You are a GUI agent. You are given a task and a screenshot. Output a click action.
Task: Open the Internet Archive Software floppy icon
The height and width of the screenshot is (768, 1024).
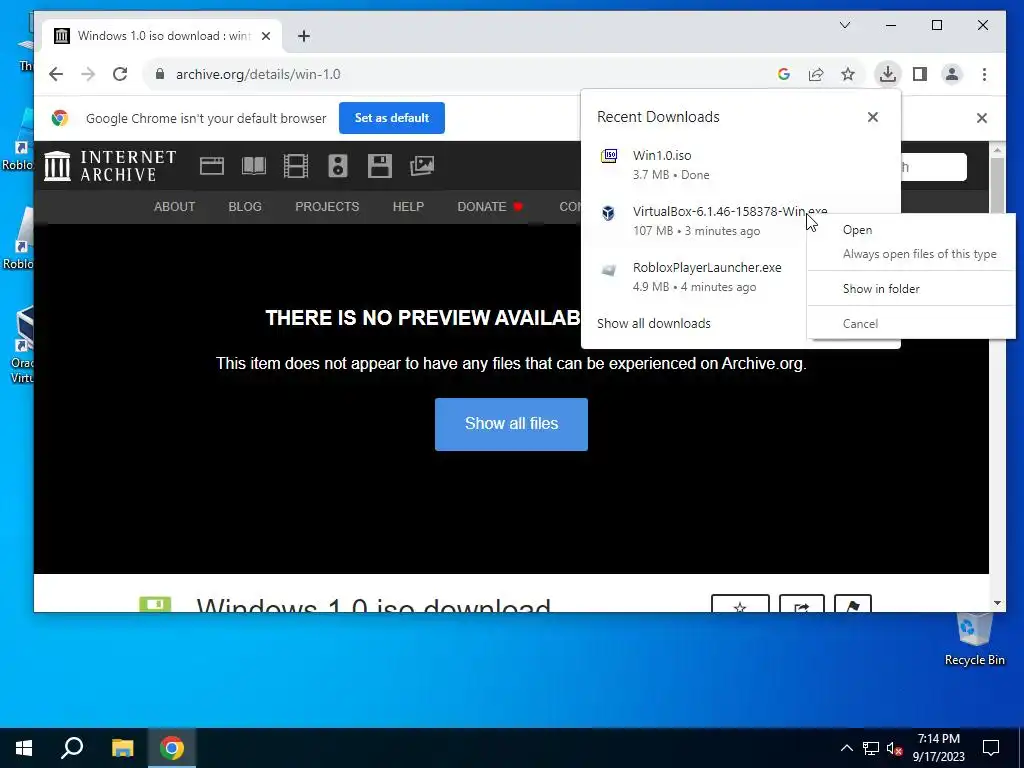(379, 166)
